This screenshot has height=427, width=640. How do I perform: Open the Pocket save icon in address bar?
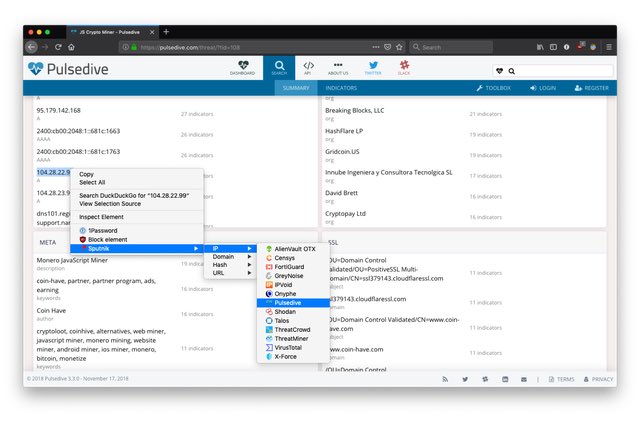(x=387, y=47)
